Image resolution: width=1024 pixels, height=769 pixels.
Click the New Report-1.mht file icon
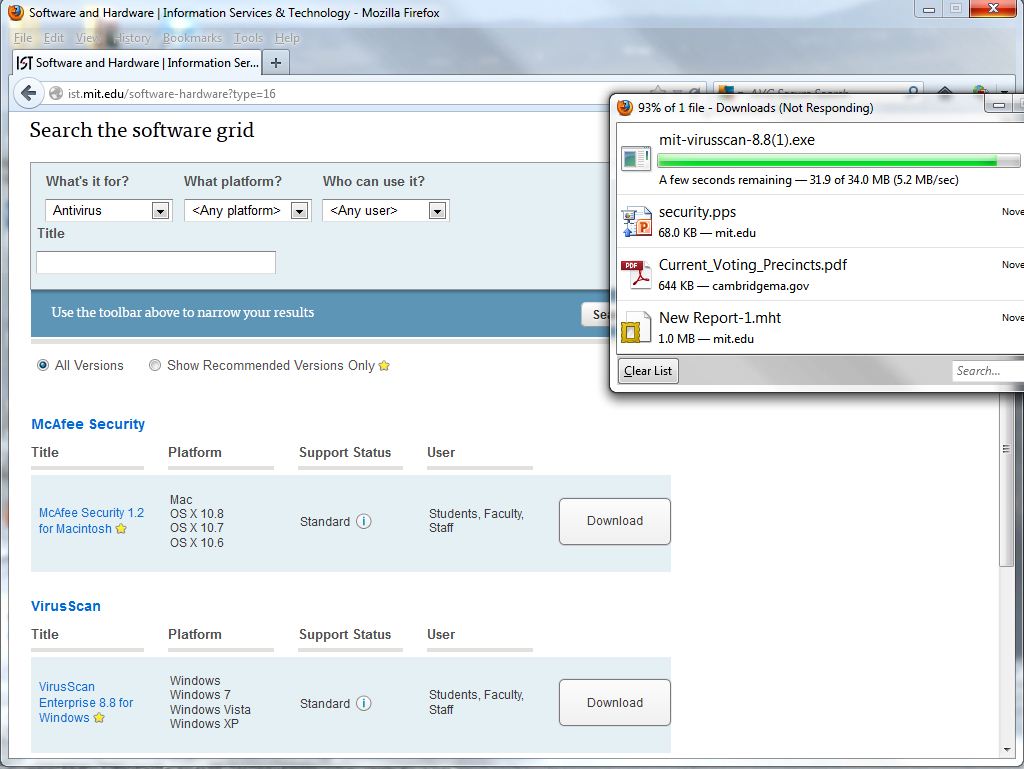(636, 327)
